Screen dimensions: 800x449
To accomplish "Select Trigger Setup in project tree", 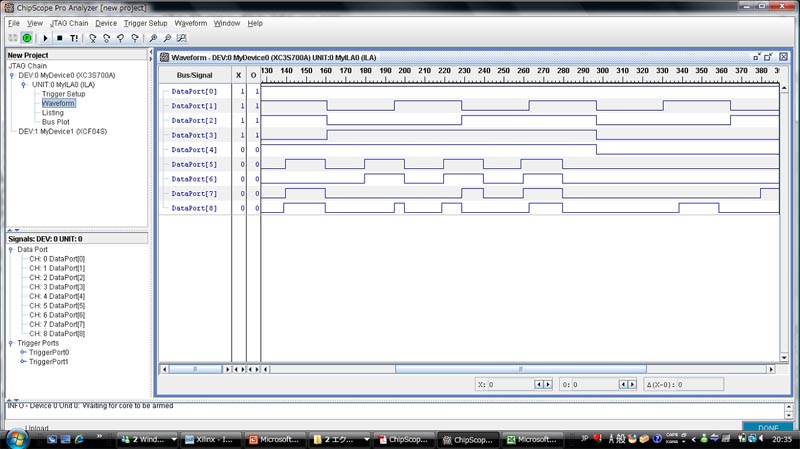I will coord(63,94).
